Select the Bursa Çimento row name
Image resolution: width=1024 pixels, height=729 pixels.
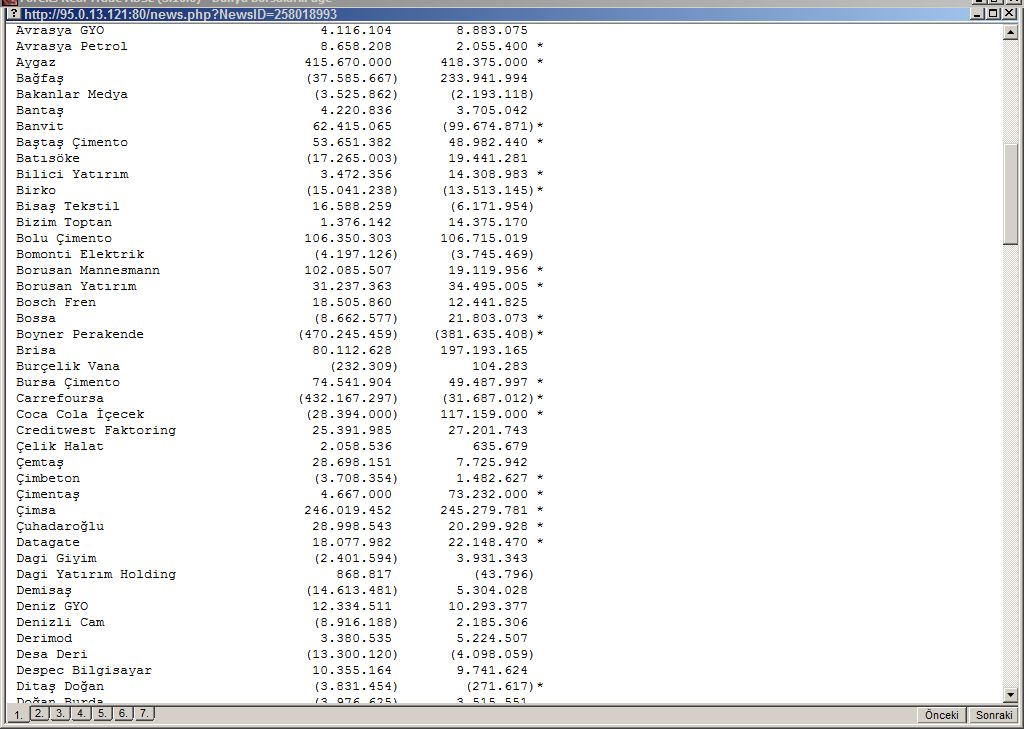(x=68, y=382)
